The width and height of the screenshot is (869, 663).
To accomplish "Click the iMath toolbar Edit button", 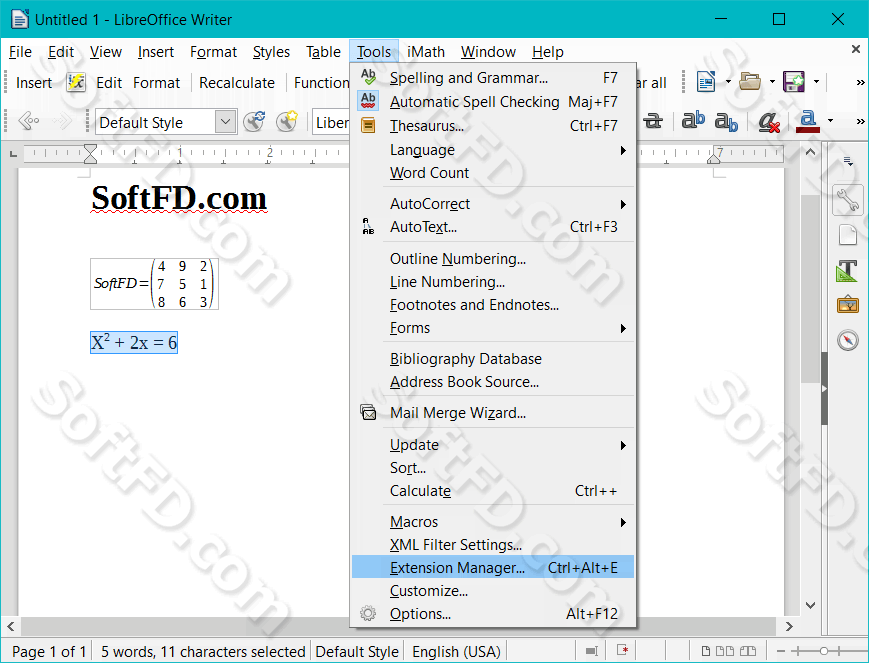I will pyautogui.click(x=109, y=83).
